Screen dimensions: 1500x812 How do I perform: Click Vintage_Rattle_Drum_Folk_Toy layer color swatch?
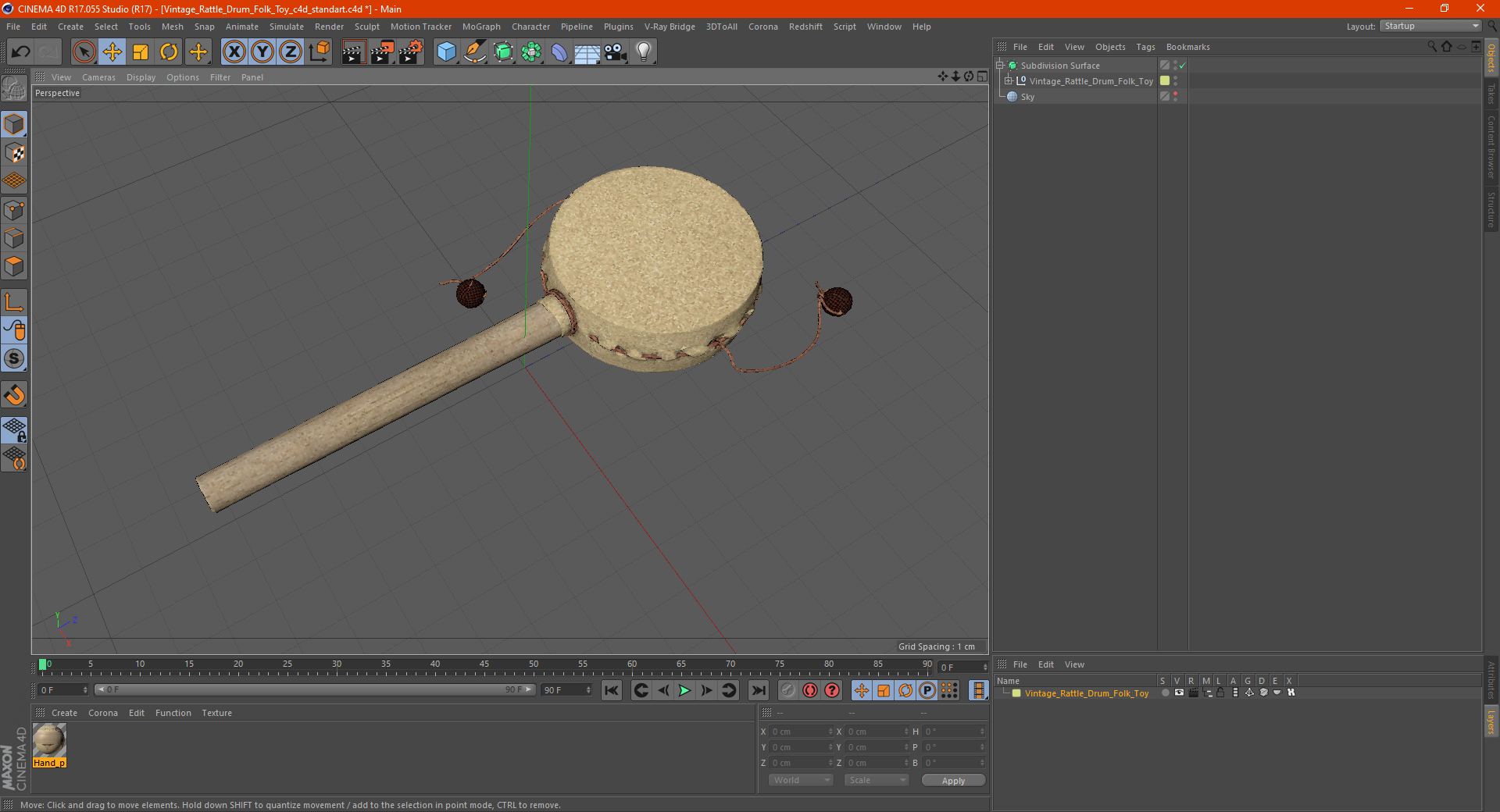pos(1165,80)
